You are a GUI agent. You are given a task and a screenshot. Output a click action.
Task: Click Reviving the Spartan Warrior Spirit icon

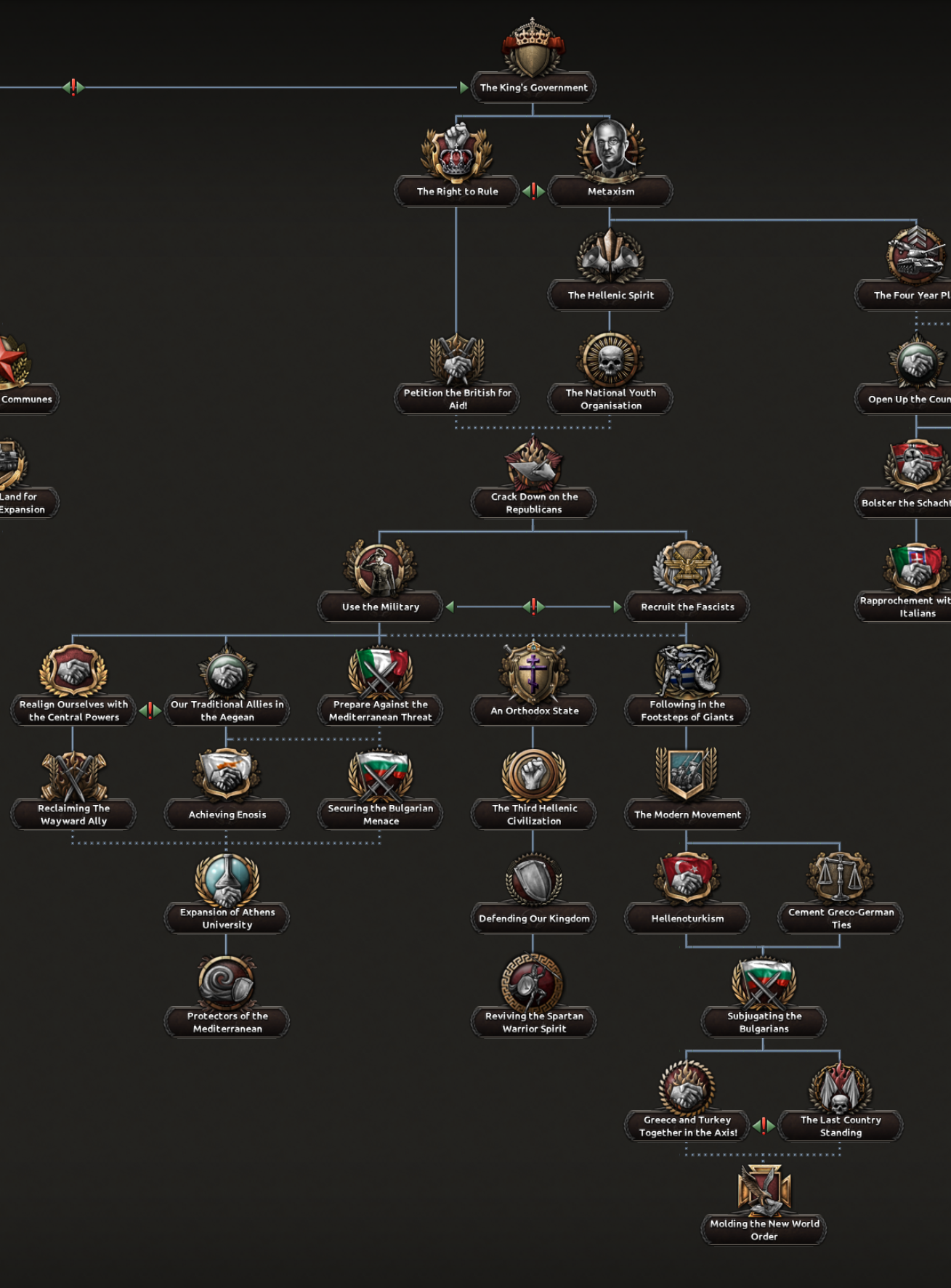[x=533, y=983]
